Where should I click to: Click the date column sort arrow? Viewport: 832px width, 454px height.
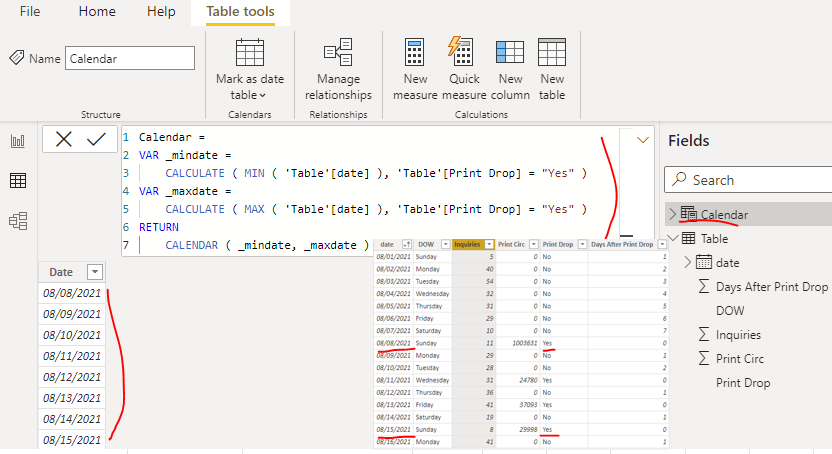click(407, 245)
